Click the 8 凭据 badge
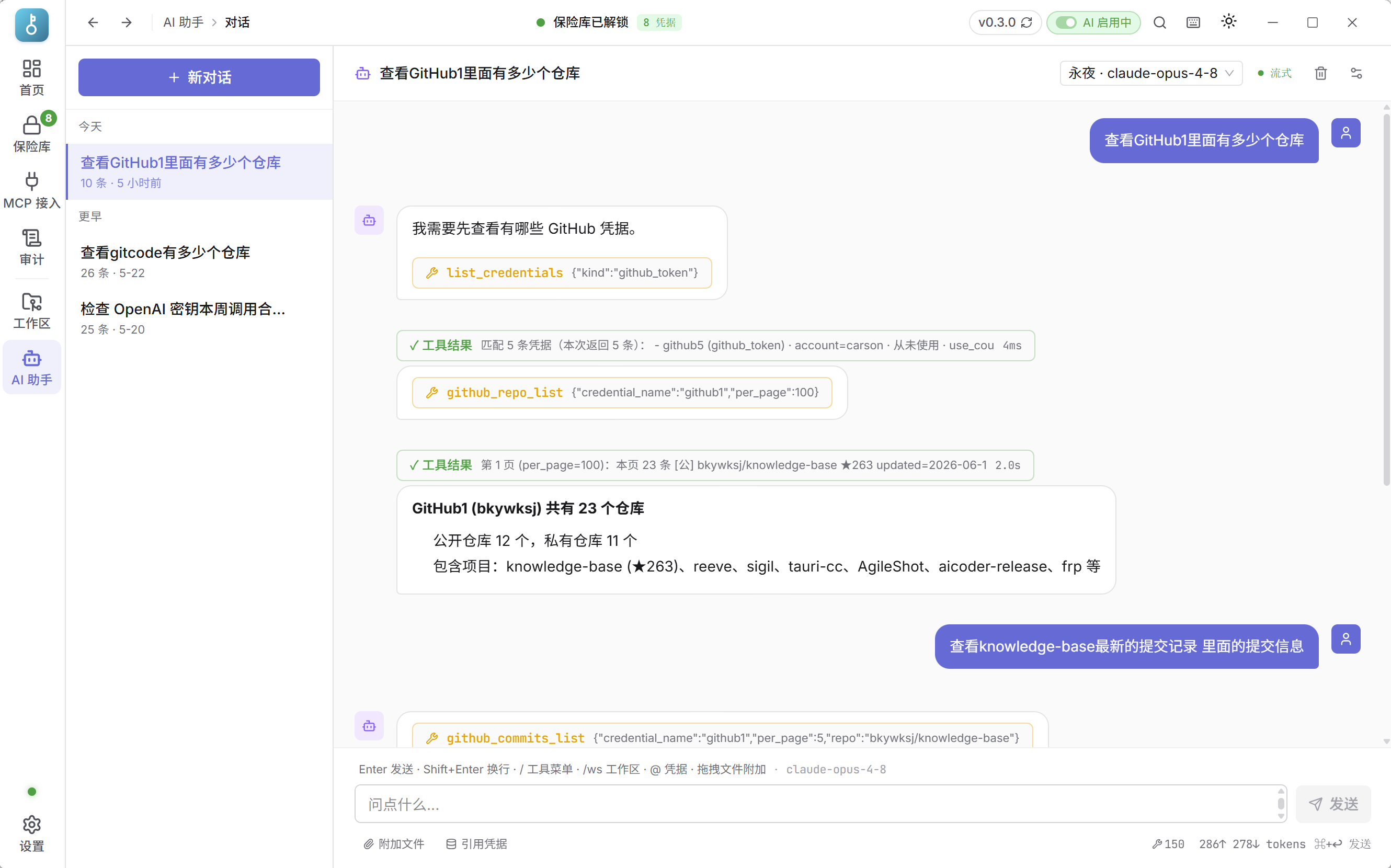This screenshot has height=868, width=1391. click(x=659, y=22)
